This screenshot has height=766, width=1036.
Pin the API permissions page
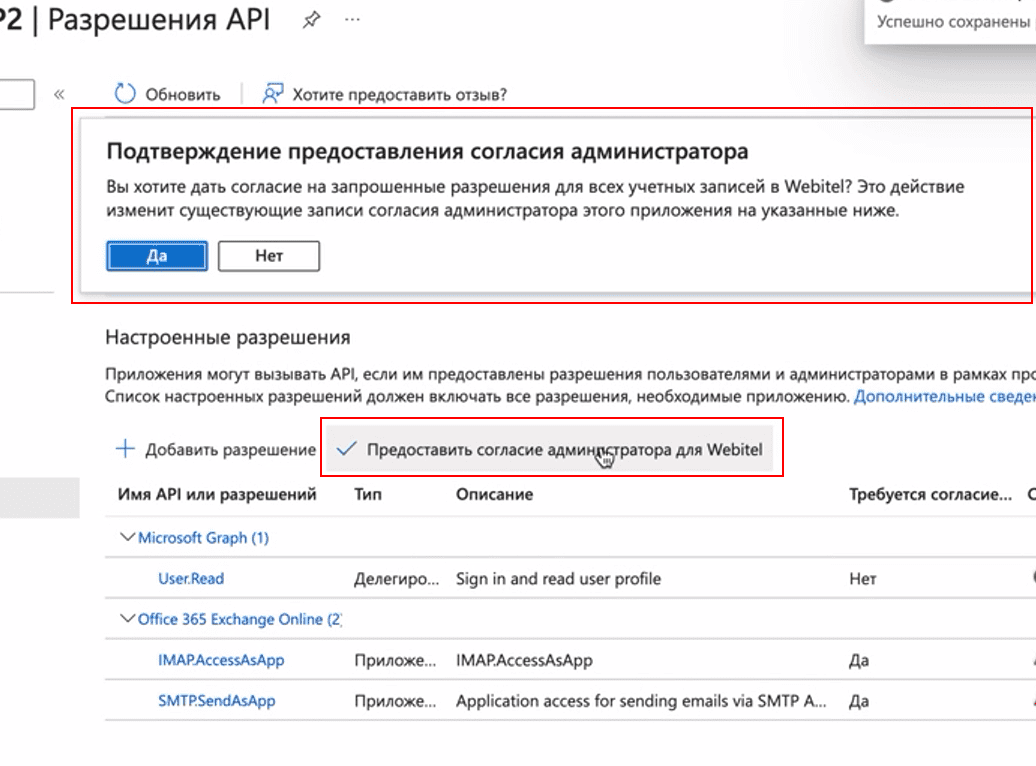pos(311,20)
